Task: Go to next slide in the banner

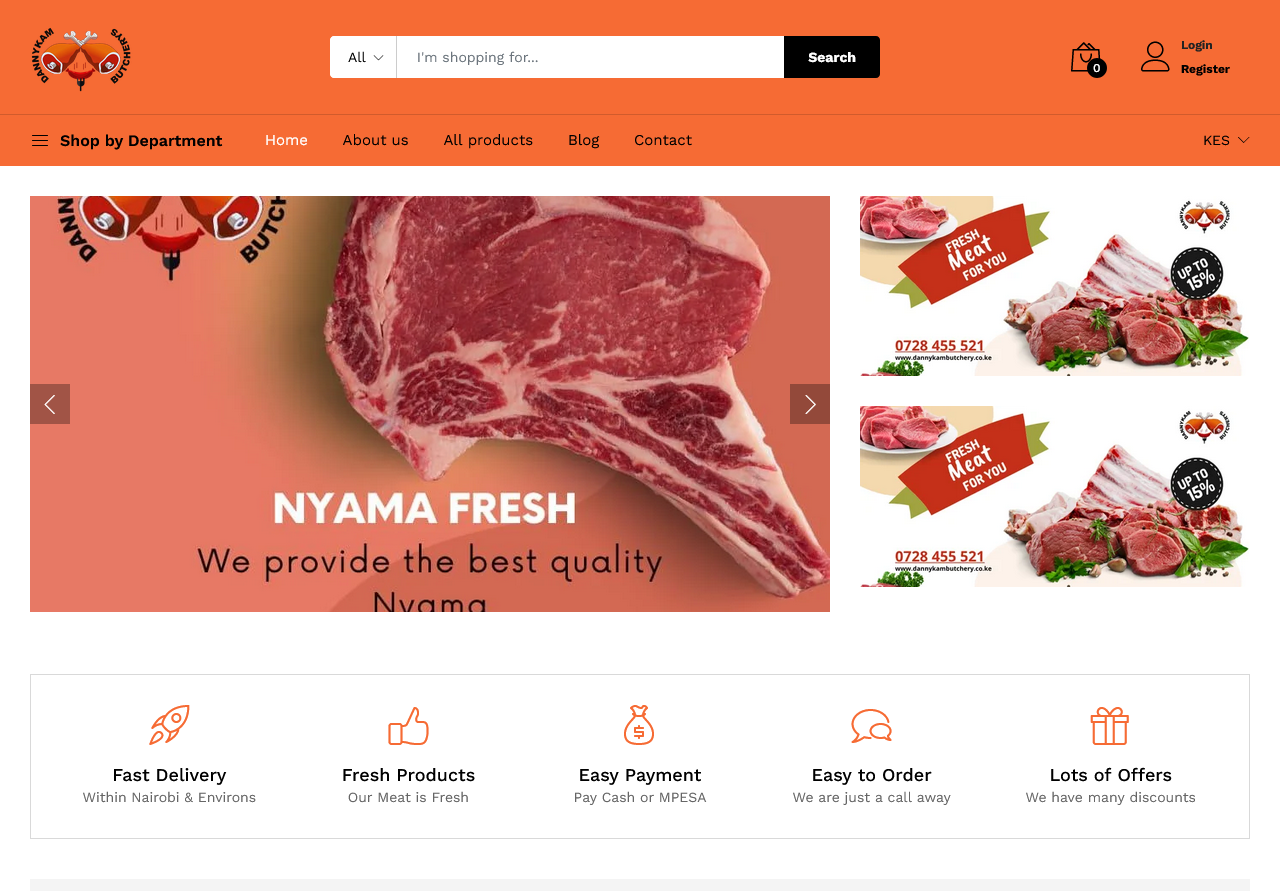Action: (810, 404)
